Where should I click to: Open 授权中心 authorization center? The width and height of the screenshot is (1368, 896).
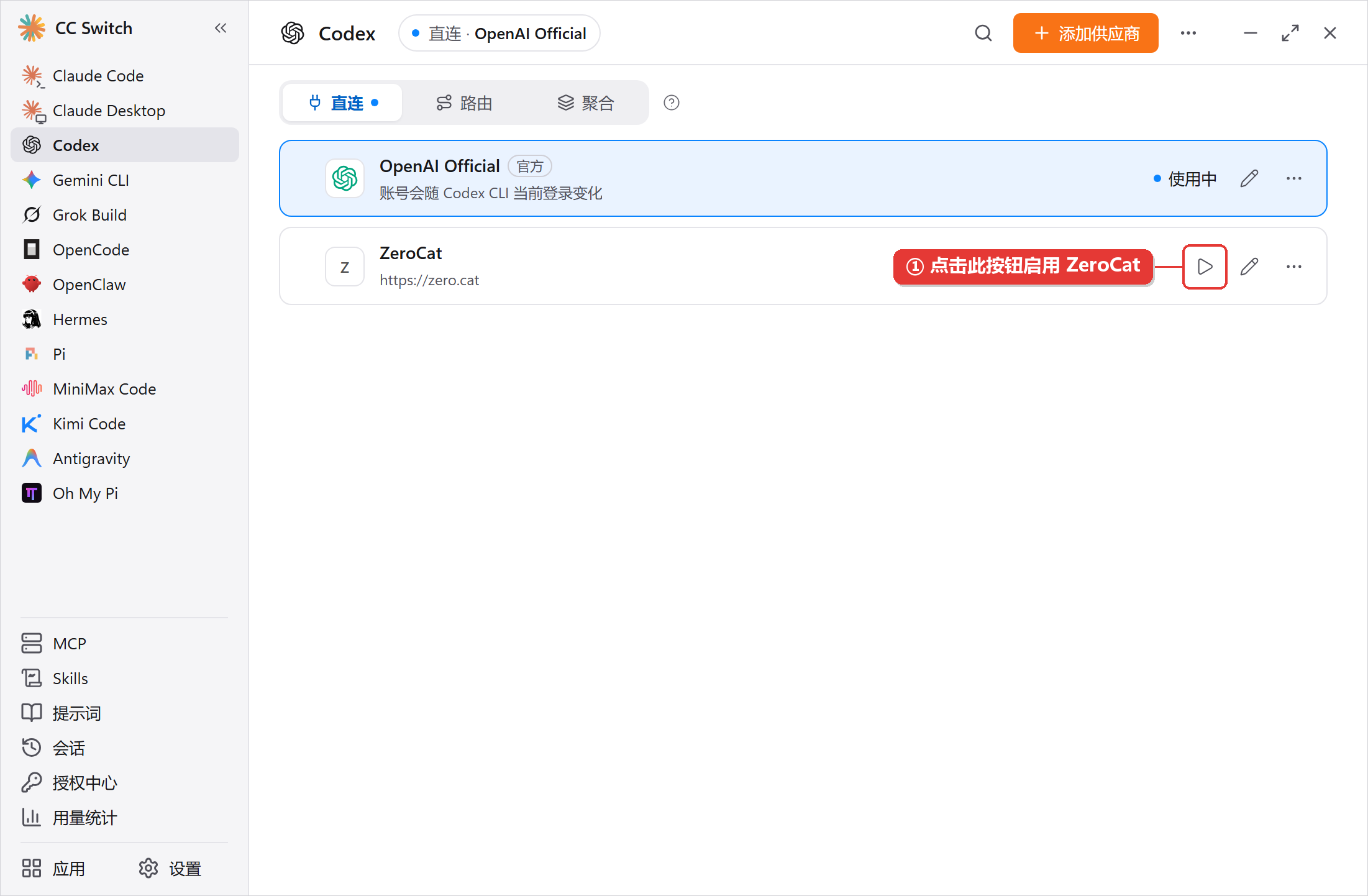[x=125, y=783]
